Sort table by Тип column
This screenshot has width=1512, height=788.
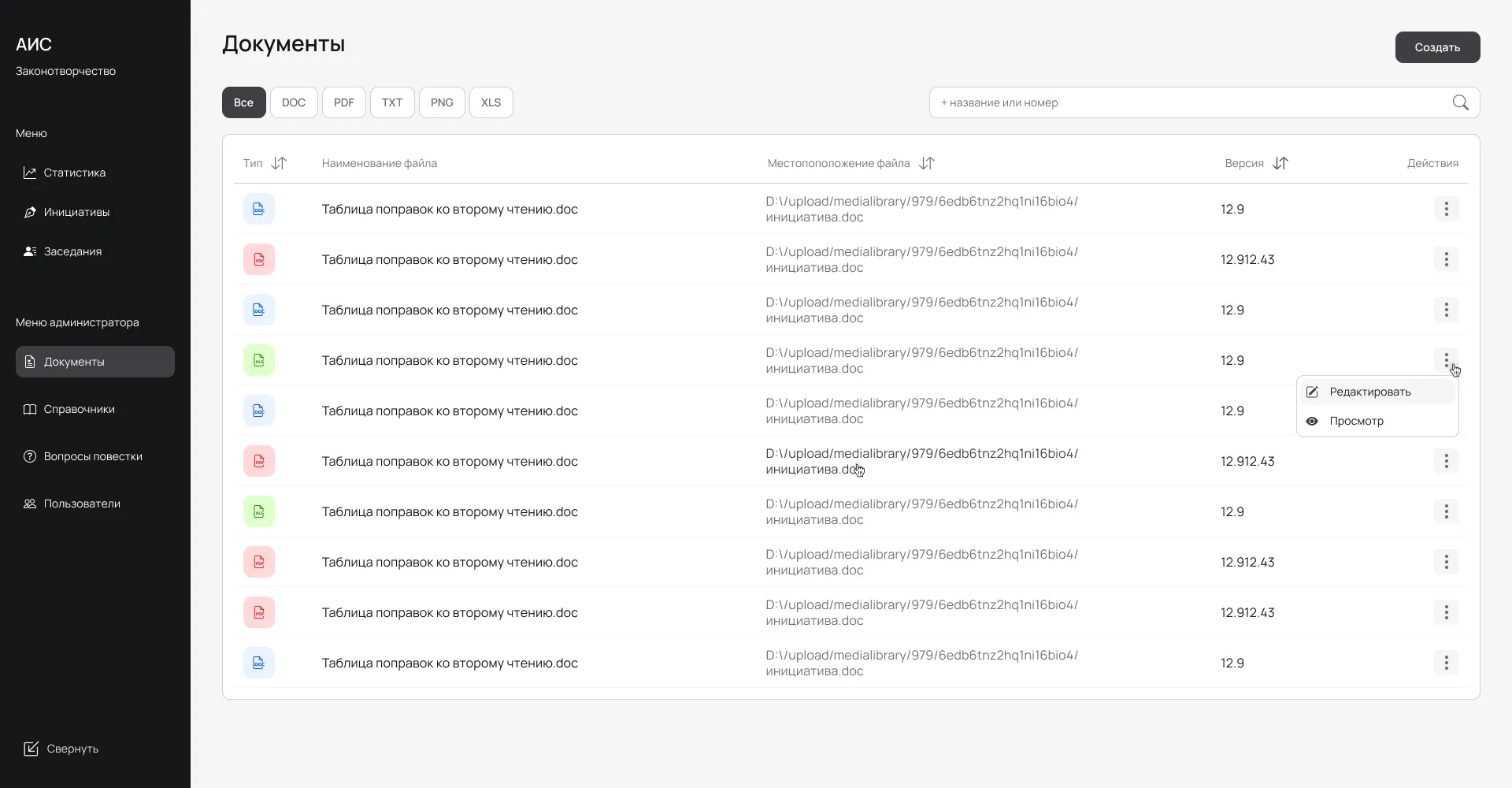pyautogui.click(x=279, y=163)
